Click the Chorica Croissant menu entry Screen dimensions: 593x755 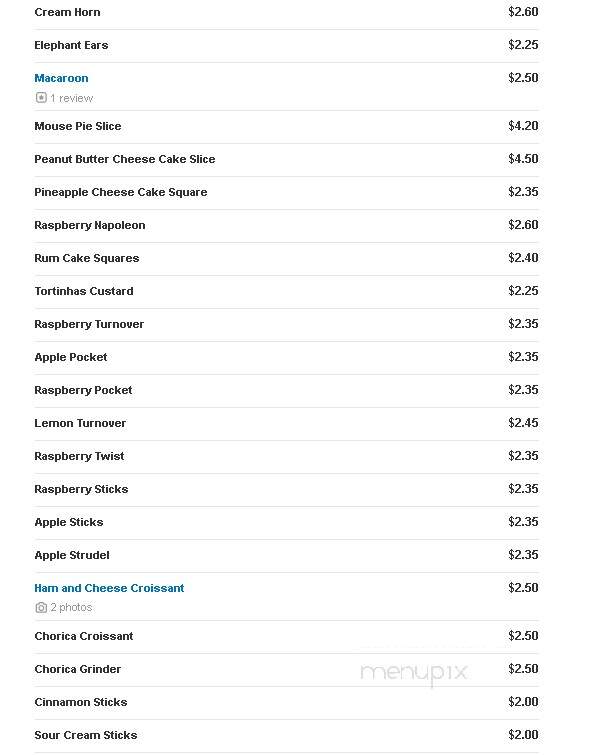[84, 636]
